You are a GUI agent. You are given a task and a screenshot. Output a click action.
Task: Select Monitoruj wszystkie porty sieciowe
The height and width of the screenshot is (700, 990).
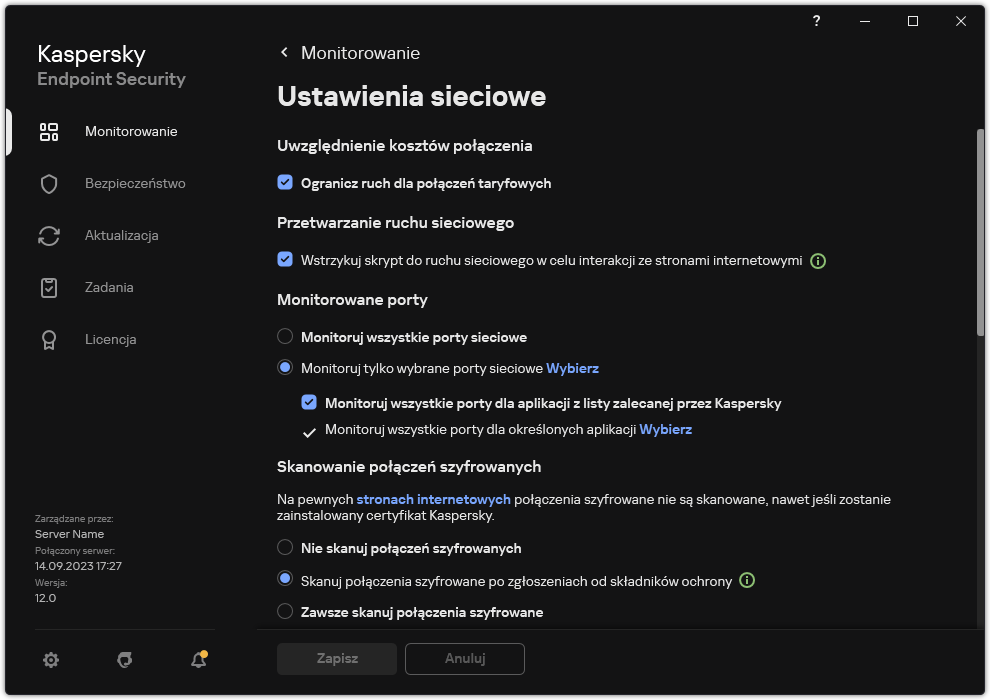285,337
